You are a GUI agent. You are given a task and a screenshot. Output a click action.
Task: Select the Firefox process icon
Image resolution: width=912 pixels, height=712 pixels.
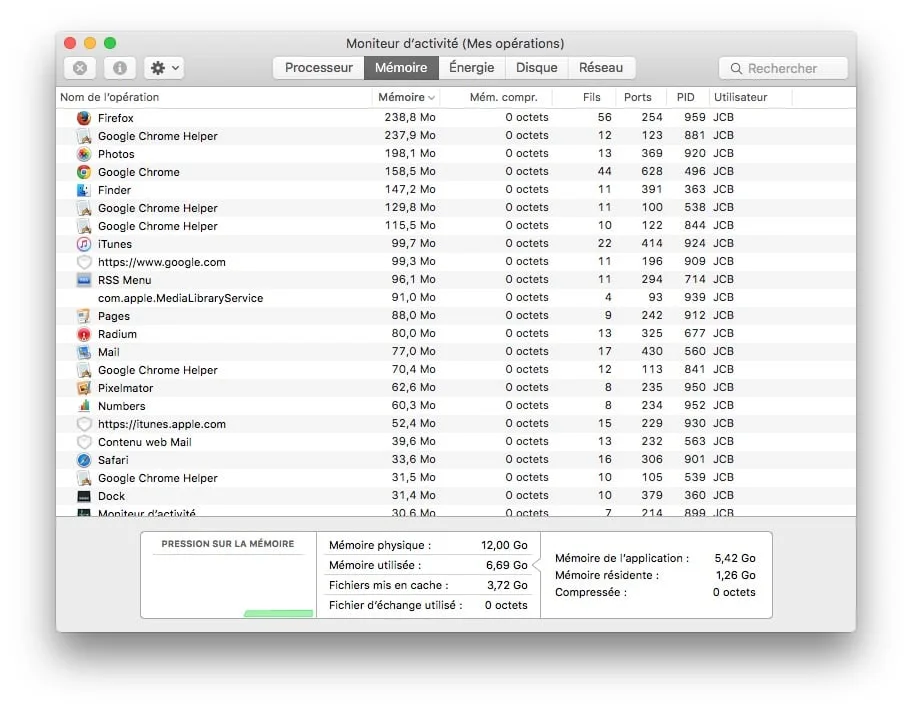click(83, 117)
